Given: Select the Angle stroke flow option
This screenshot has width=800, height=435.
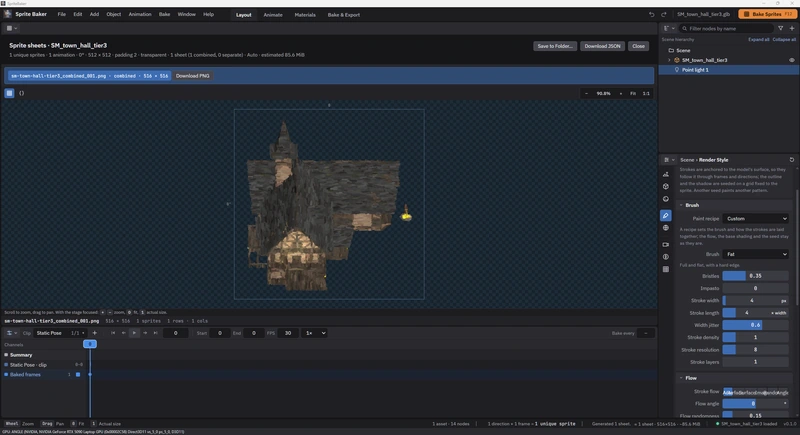Looking at the screenshot, I should coord(782,392).
